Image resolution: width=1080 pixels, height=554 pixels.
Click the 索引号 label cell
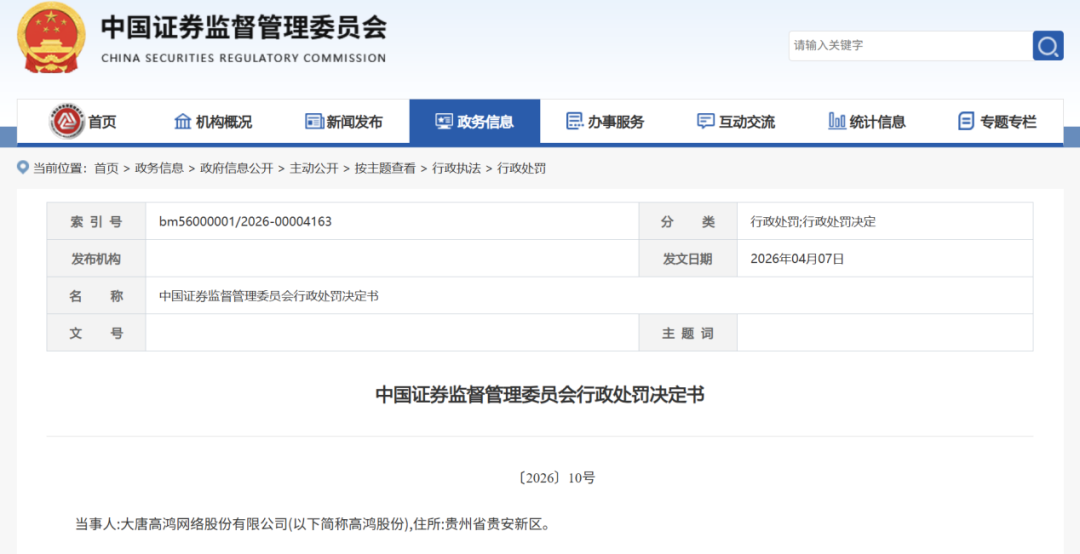(96, 222)
